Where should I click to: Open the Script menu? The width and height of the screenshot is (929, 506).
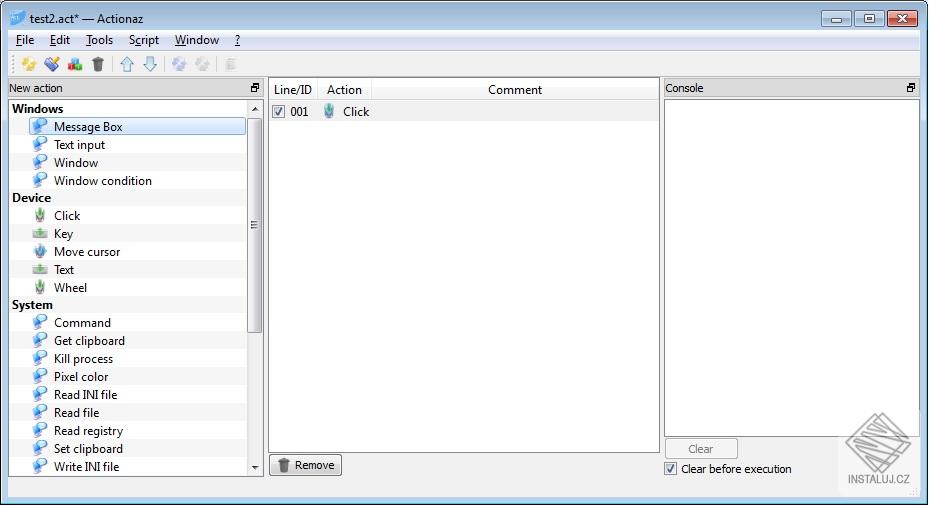144,40
